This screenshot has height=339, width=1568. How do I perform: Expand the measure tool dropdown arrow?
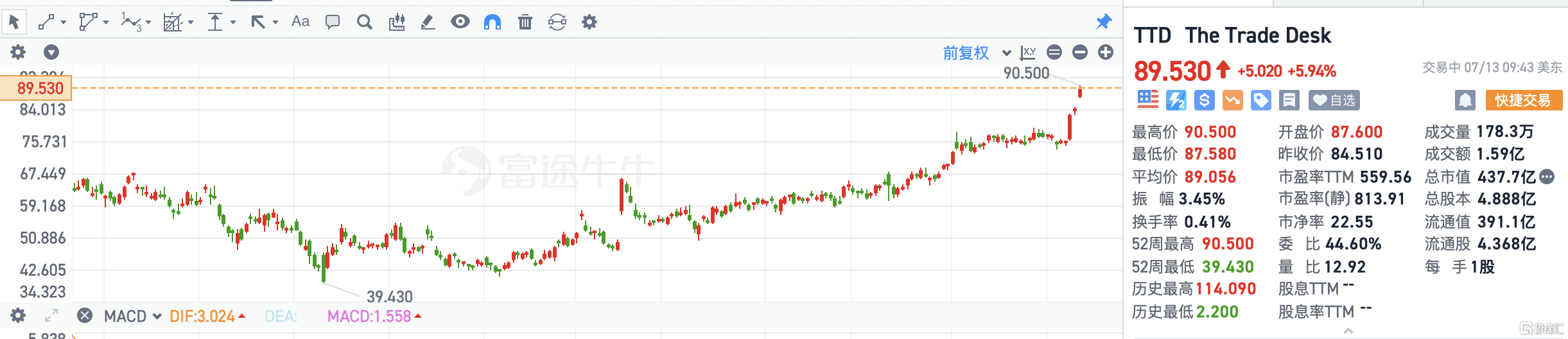[x=233, y=22]
